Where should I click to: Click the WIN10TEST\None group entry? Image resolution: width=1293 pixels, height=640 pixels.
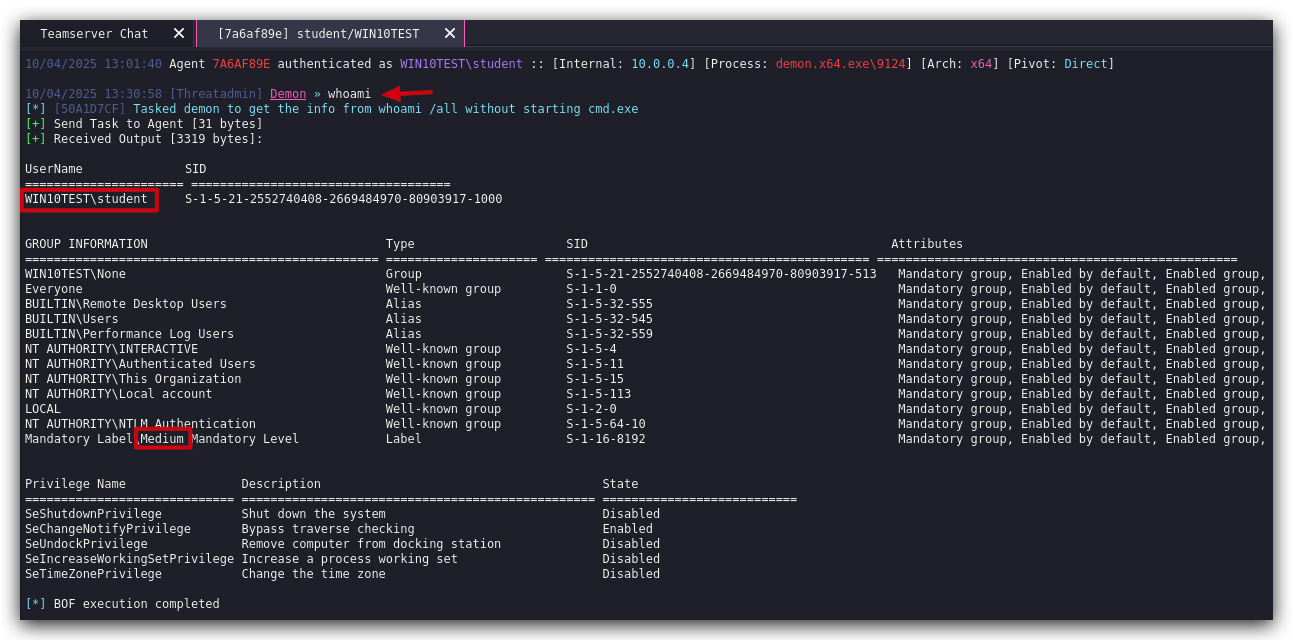tap(76, 274)
